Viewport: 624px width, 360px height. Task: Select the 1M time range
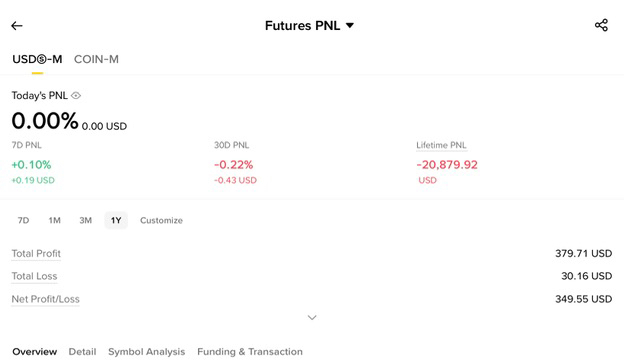point(55,220)
